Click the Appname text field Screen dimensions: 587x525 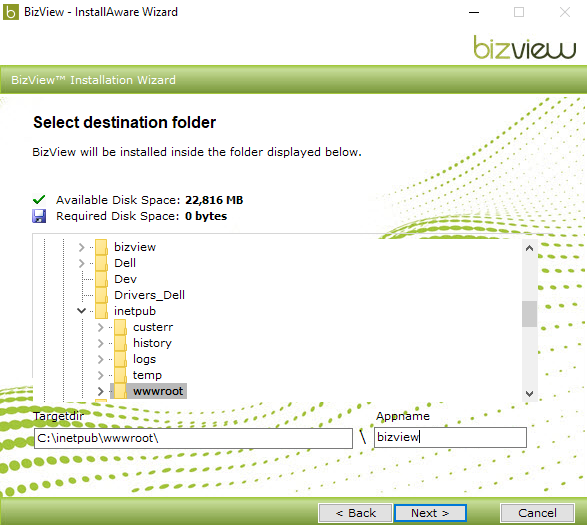450,437
